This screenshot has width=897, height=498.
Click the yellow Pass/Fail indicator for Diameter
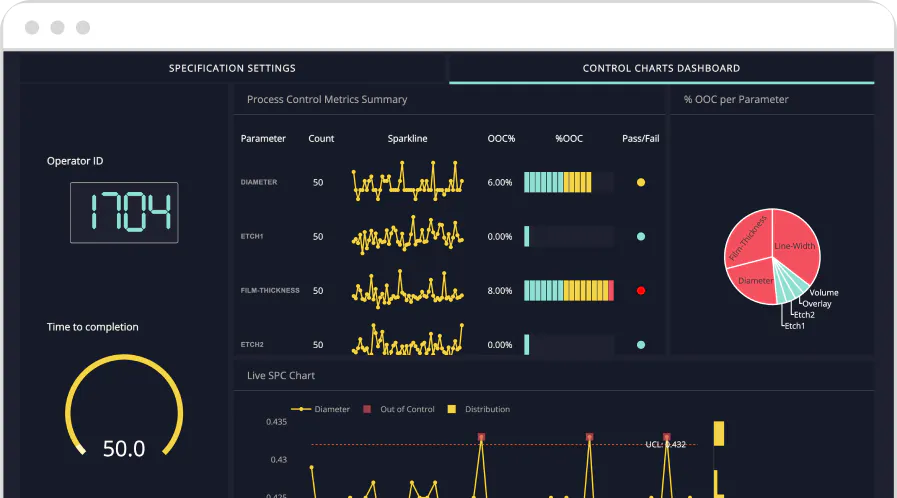click(x=641, y=182)
